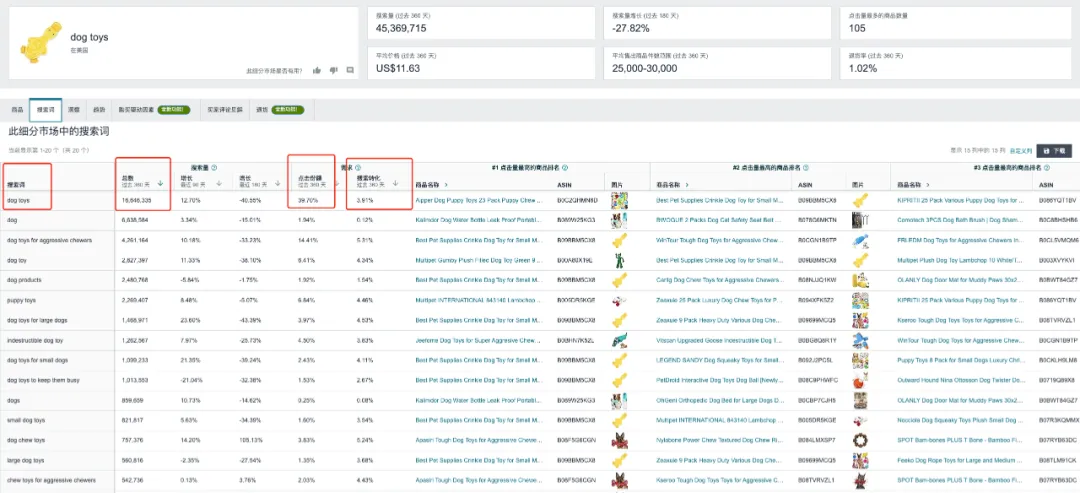Open #2 image in dog products row
The image size is (1080, 493).
860,280
